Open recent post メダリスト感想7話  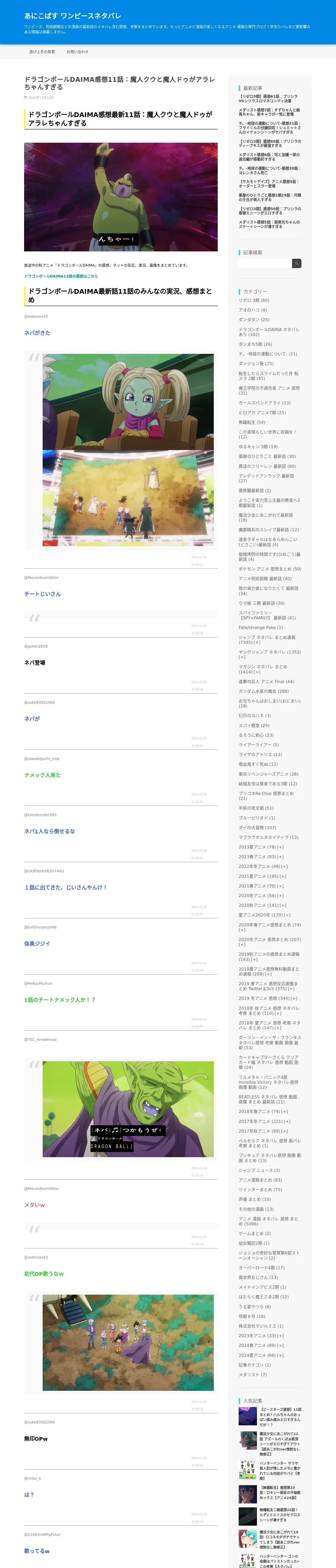(x=269, y=112)
